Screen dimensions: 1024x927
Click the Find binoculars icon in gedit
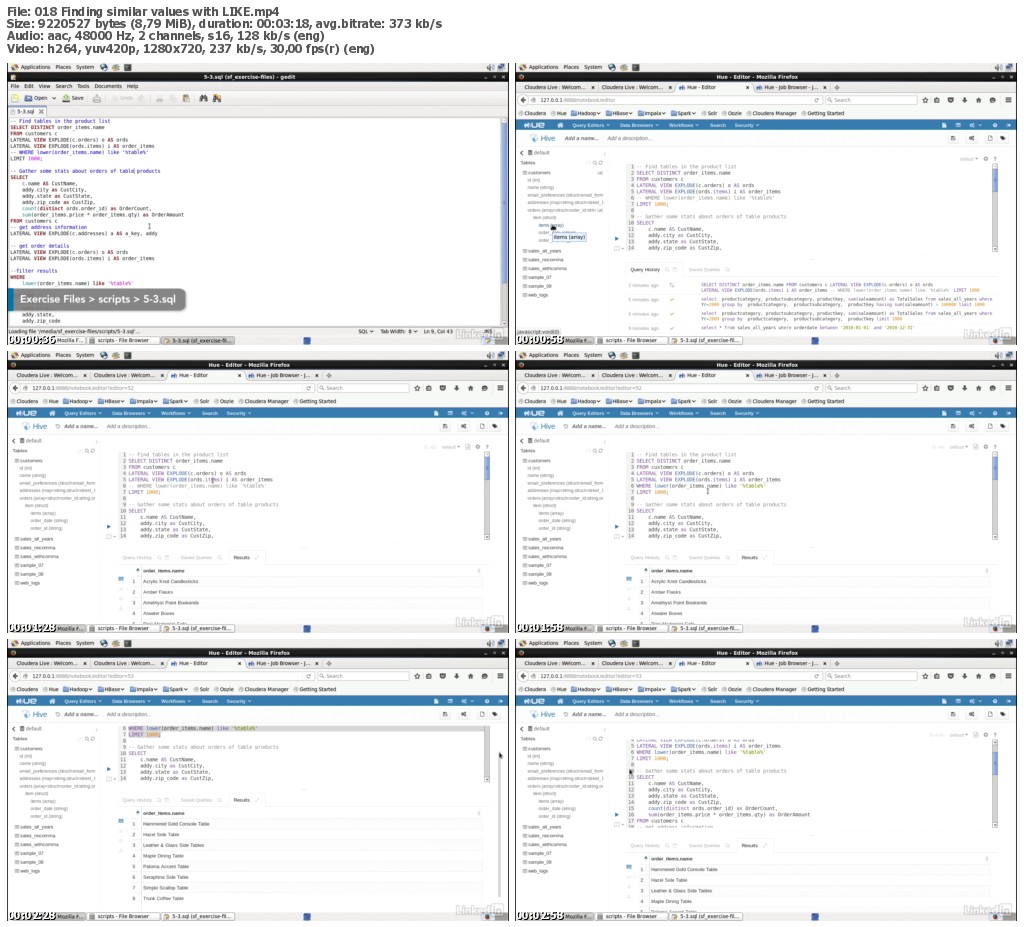click(x=203, y=98)
